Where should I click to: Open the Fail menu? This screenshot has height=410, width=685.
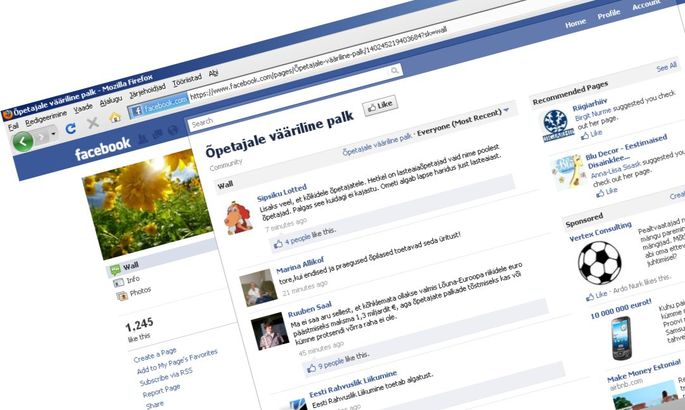click(x=13, y=126)
